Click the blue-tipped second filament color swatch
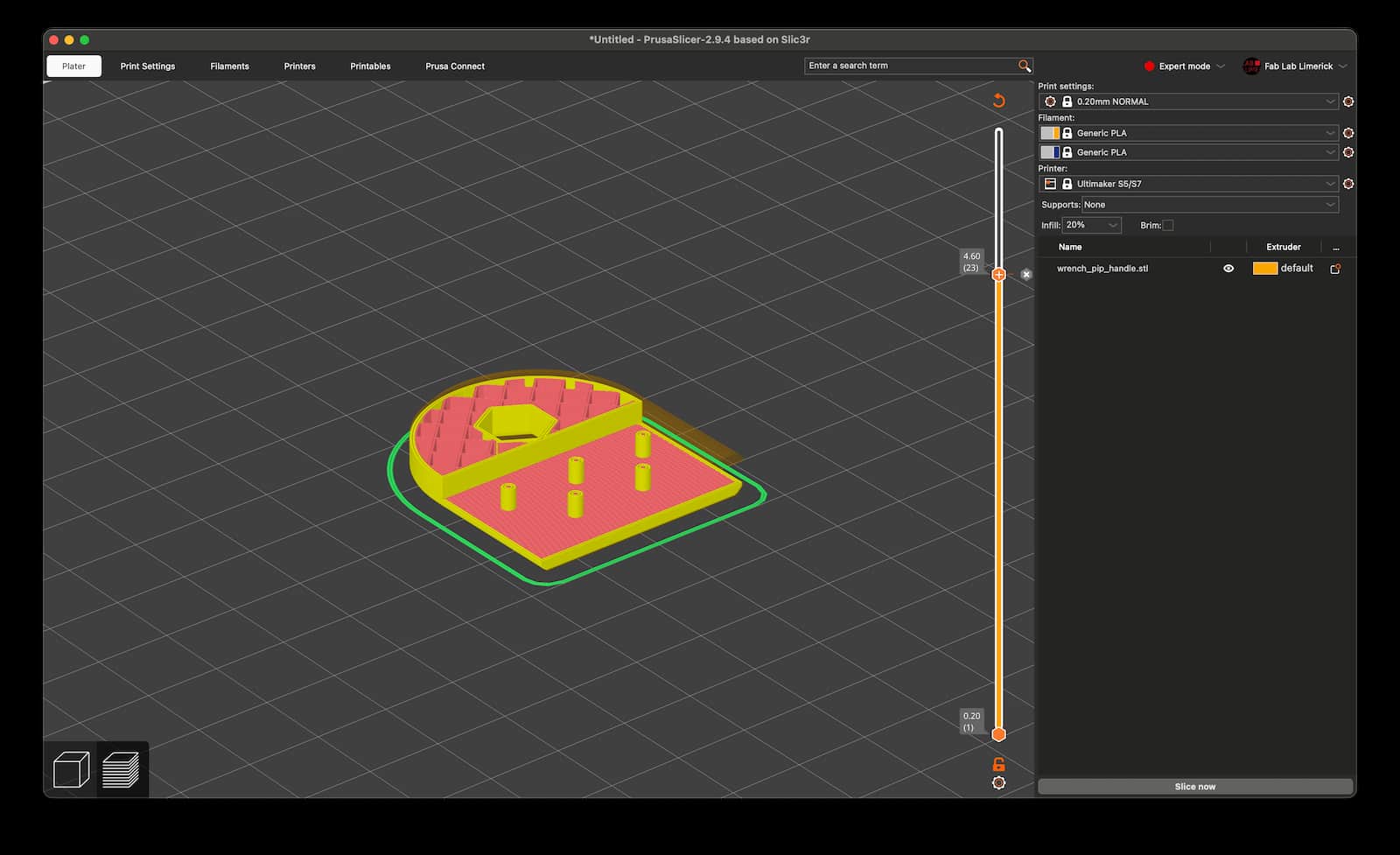 tap(1050, 152)
